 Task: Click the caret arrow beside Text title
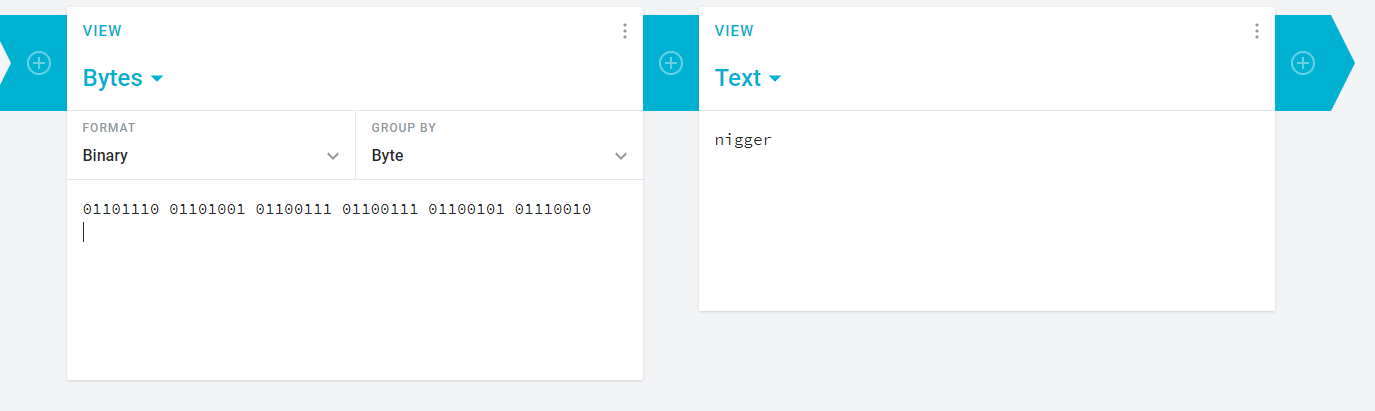tap(775, 78)
